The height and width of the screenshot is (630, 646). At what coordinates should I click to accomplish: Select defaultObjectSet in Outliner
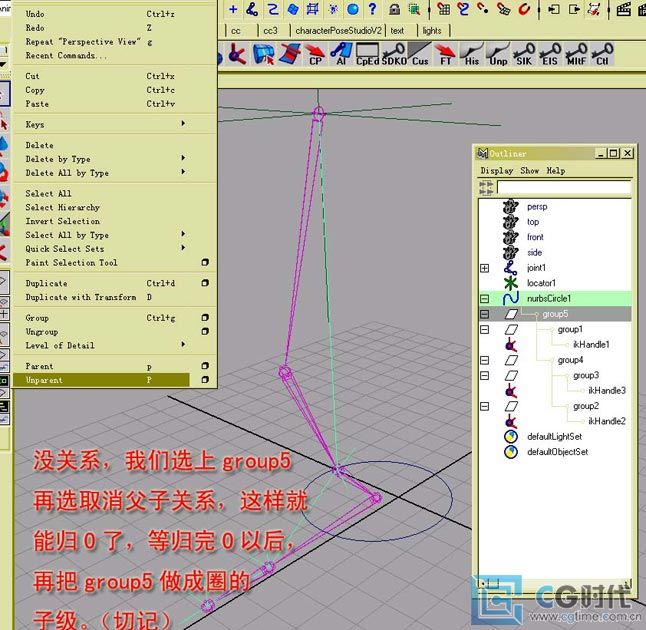coord(557,452)
